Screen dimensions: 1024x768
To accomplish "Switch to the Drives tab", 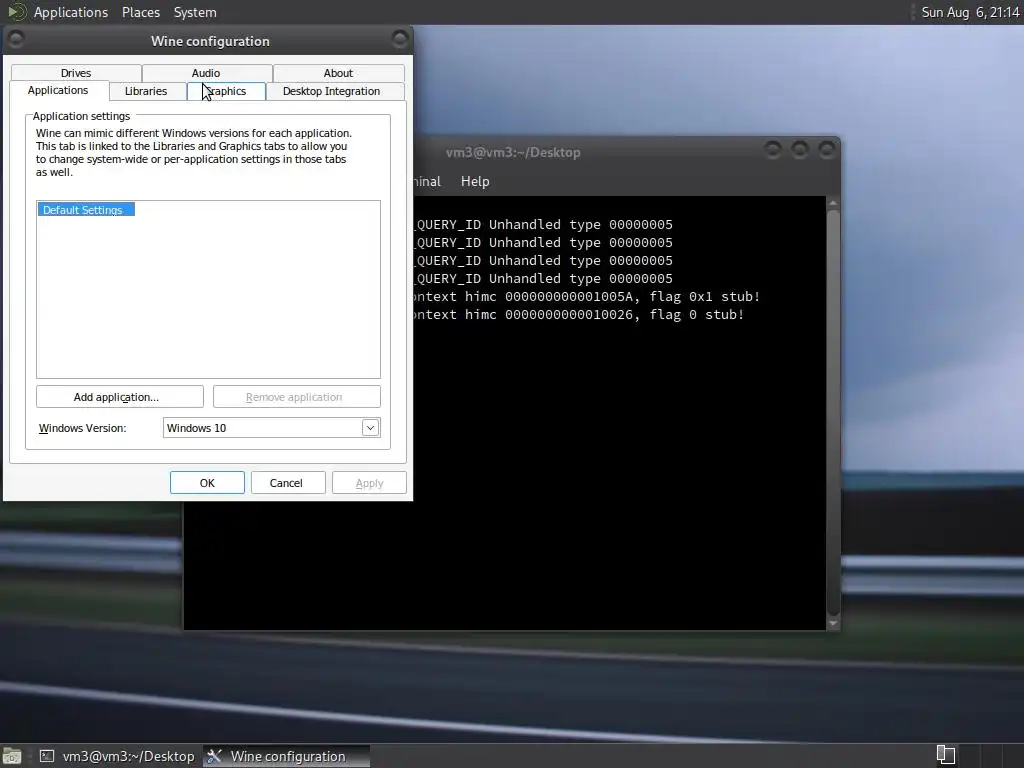I will (76, 73).
